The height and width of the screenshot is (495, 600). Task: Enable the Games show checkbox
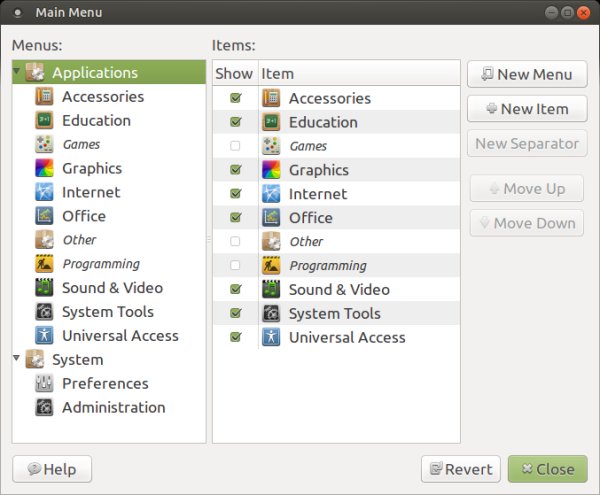(x=235, y=146)
